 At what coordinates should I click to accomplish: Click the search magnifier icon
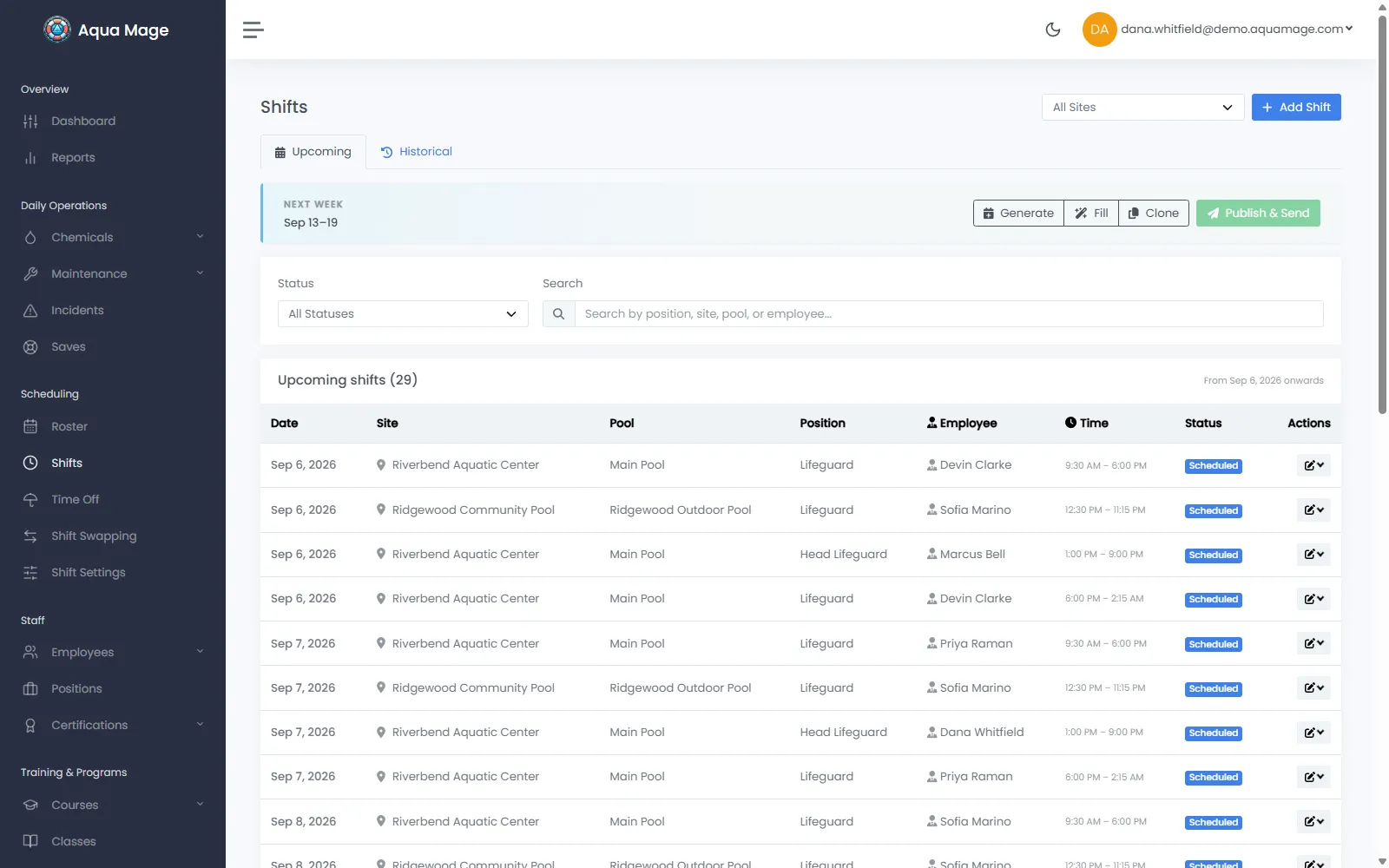pyautogui.click(x=559, y=314)
